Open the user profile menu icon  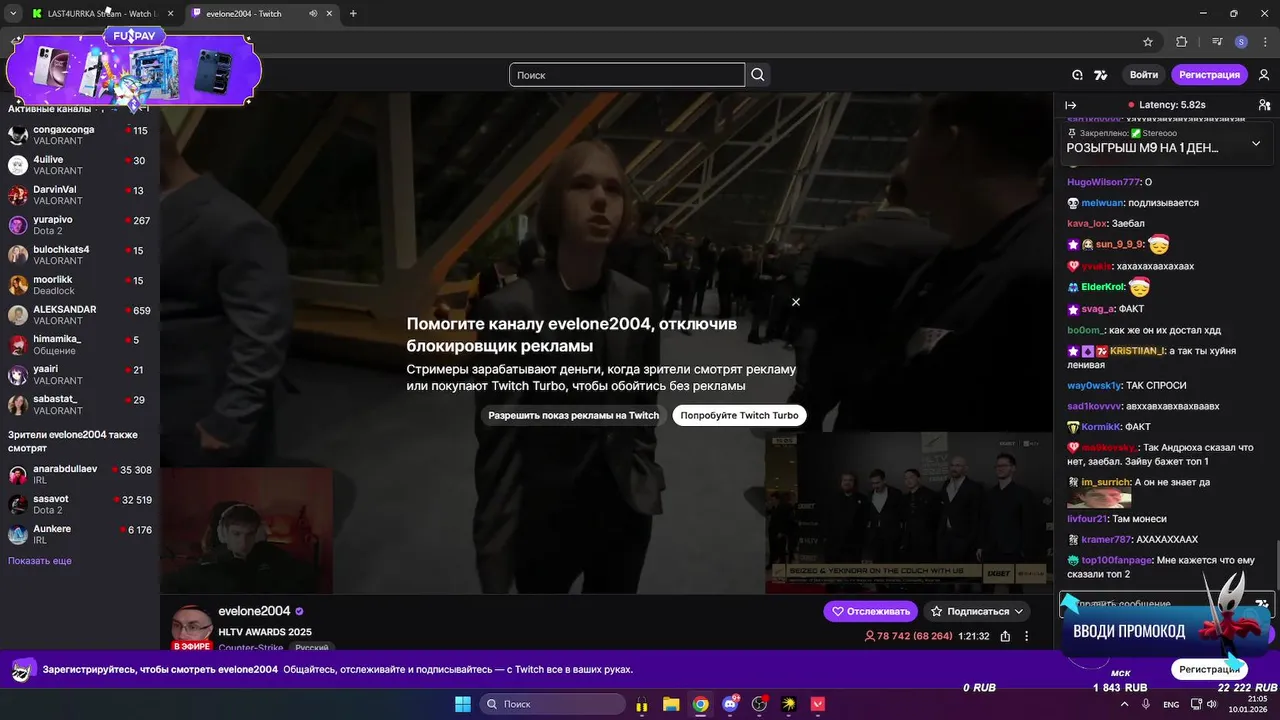[x=1264, y=75]
